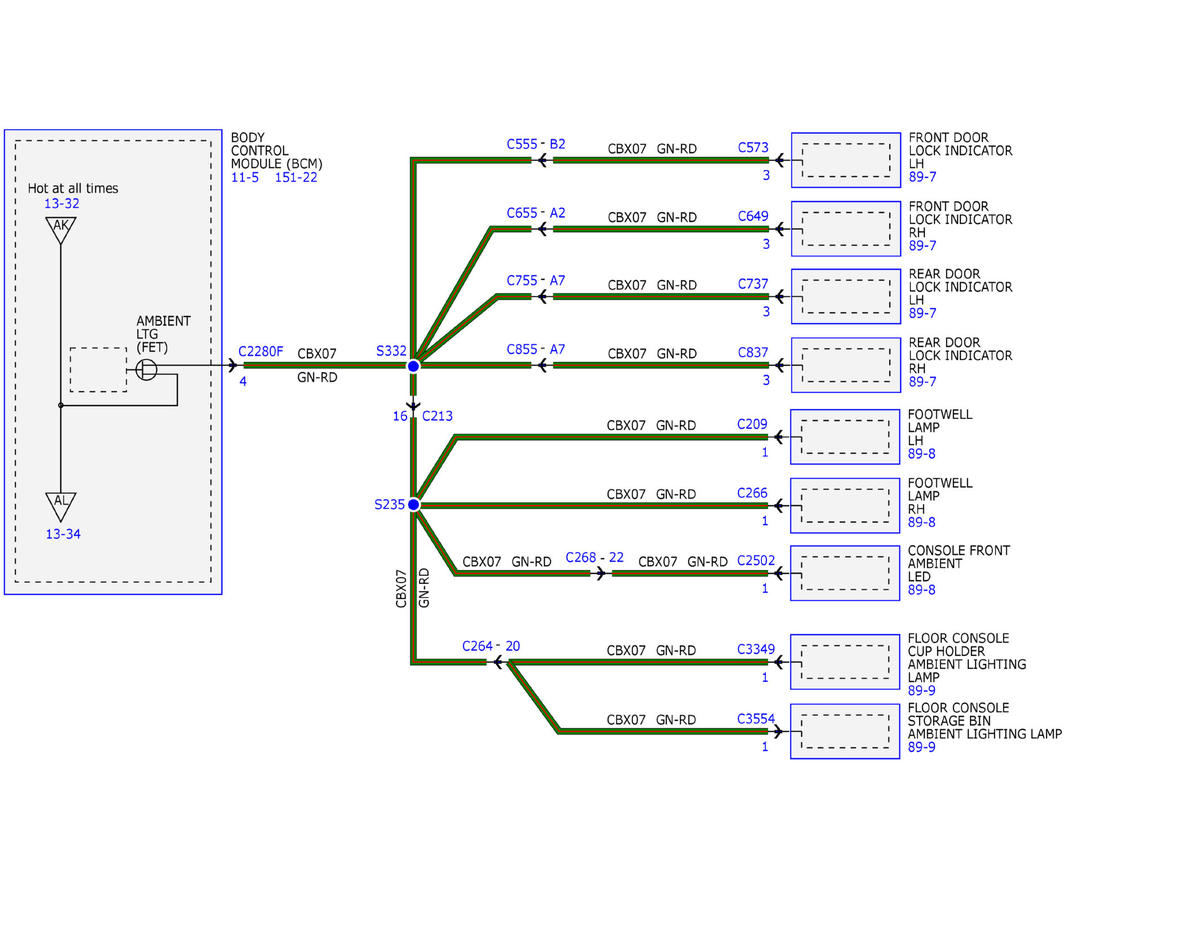Open the BCM 11-5 page reference
Screen dimensions: 1200x927
[x=246, y=177]
